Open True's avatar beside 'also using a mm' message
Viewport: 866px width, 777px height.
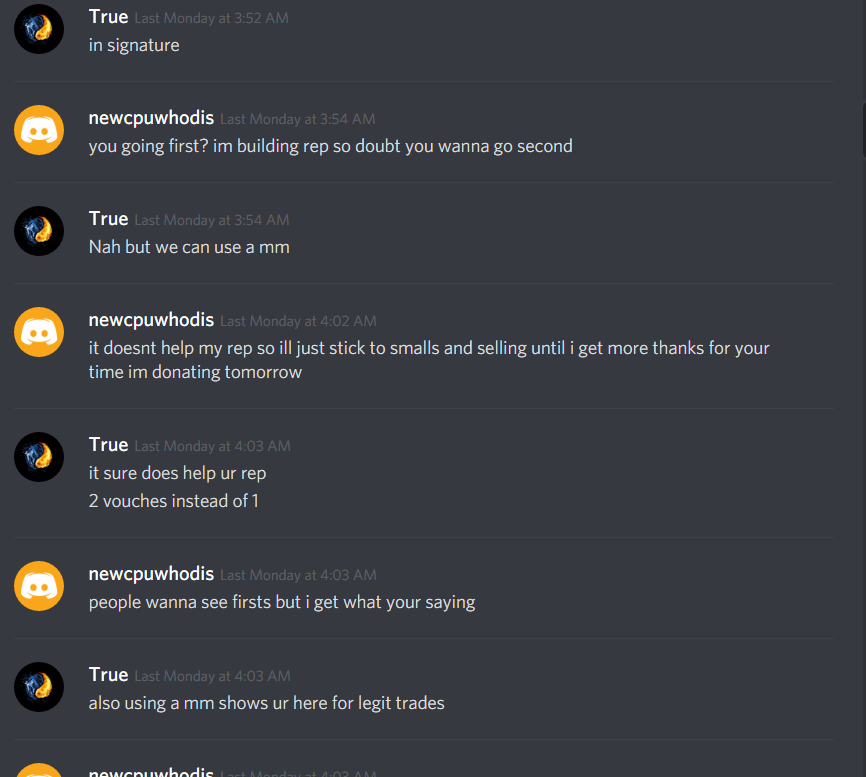click(39, 687)
